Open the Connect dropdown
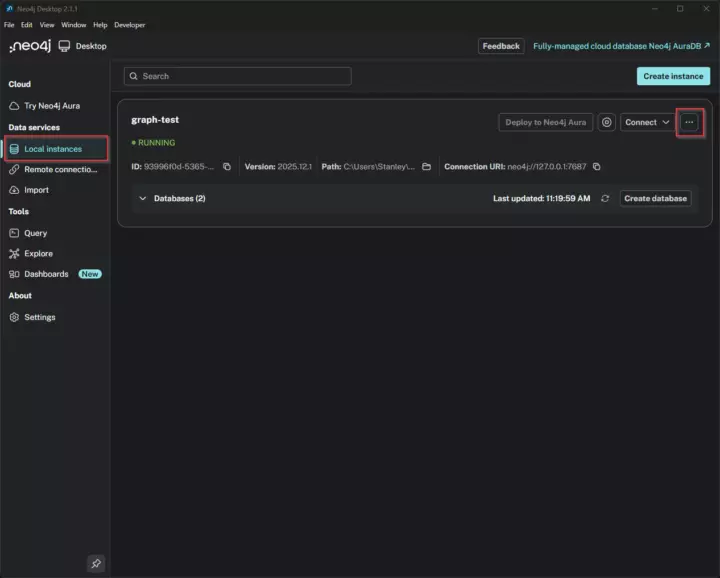Viewport: 720px width, 578px height. point(647,122)
